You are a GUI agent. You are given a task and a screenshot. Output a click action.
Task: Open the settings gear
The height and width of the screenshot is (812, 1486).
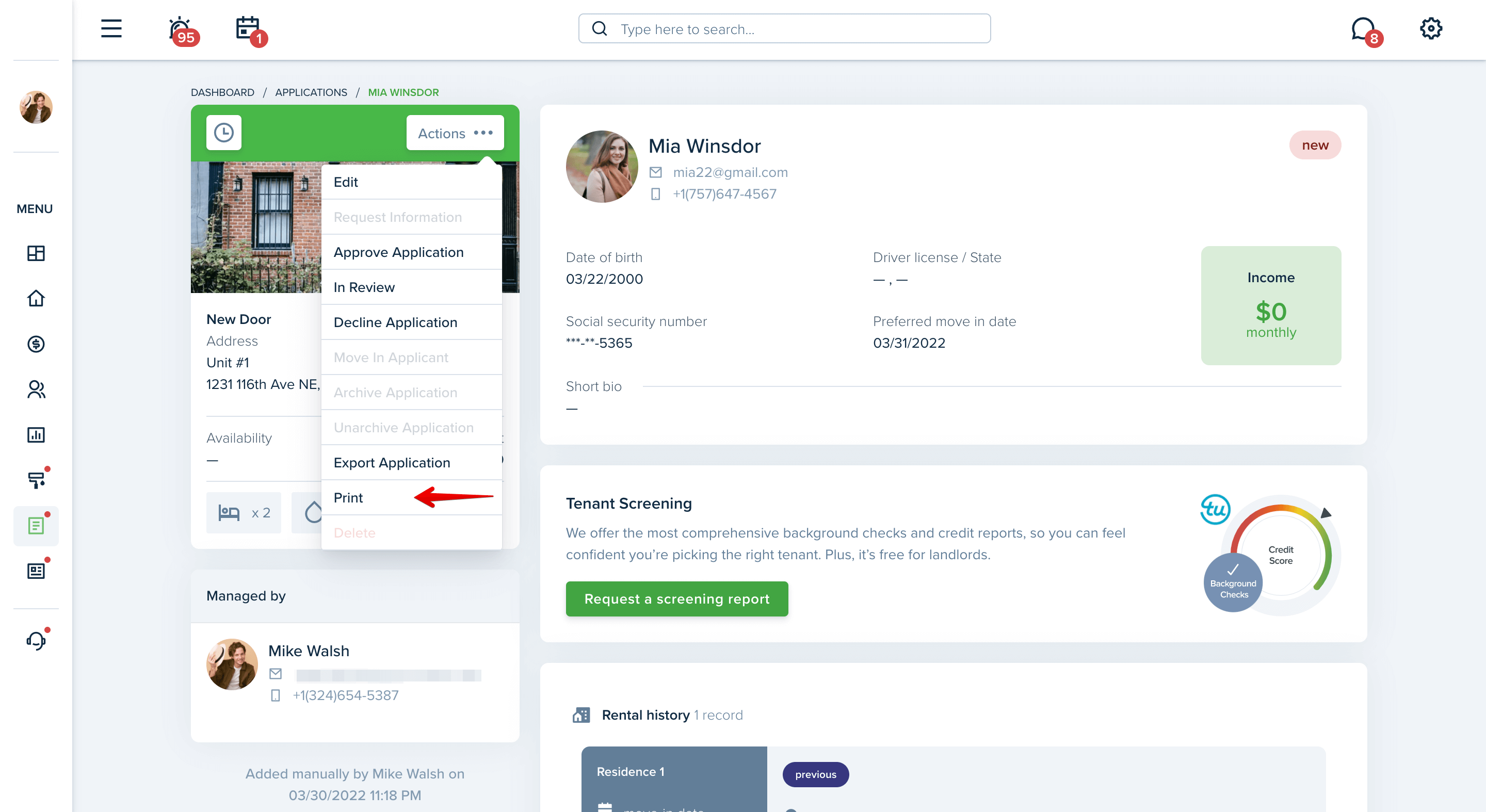pos(1431,28)
